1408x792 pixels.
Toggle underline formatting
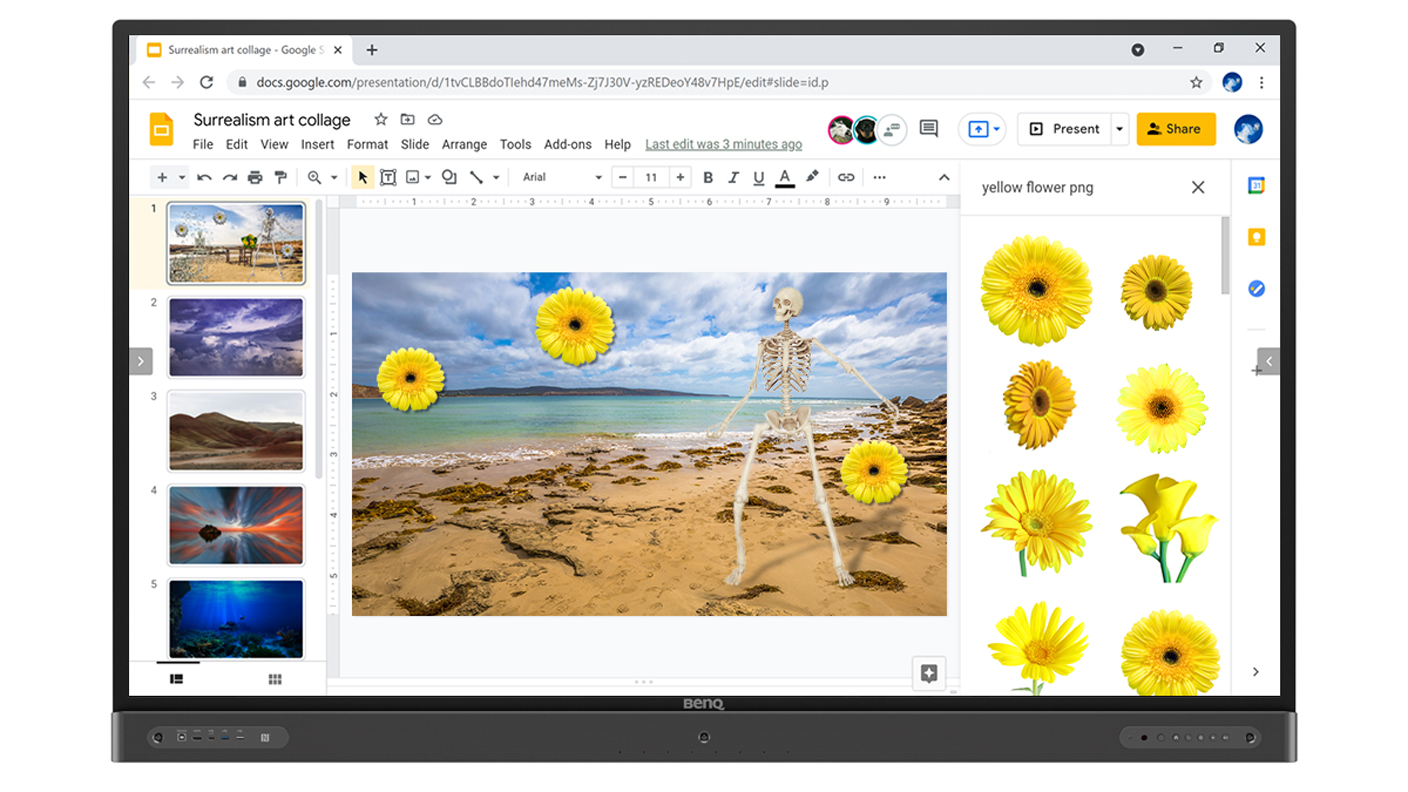(760, 177)
